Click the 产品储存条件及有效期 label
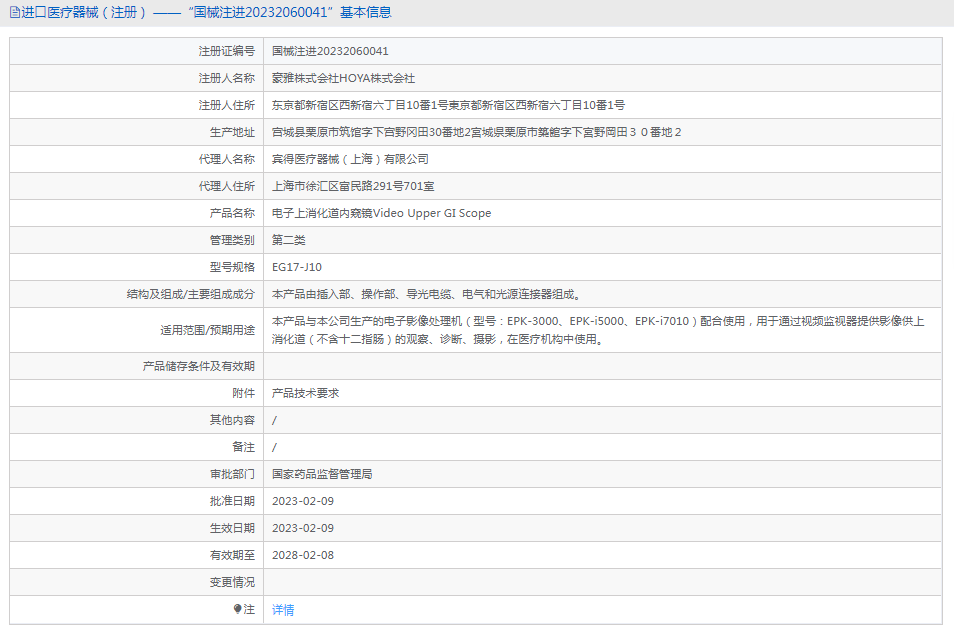This screenshot has width=954, height=632. pyautogui.click(x=198, y=366)
